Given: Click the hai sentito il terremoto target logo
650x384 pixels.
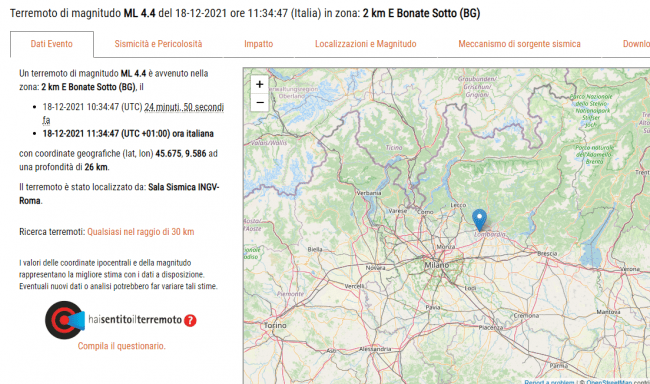Looking at the screenshot, I should point(65,320).
